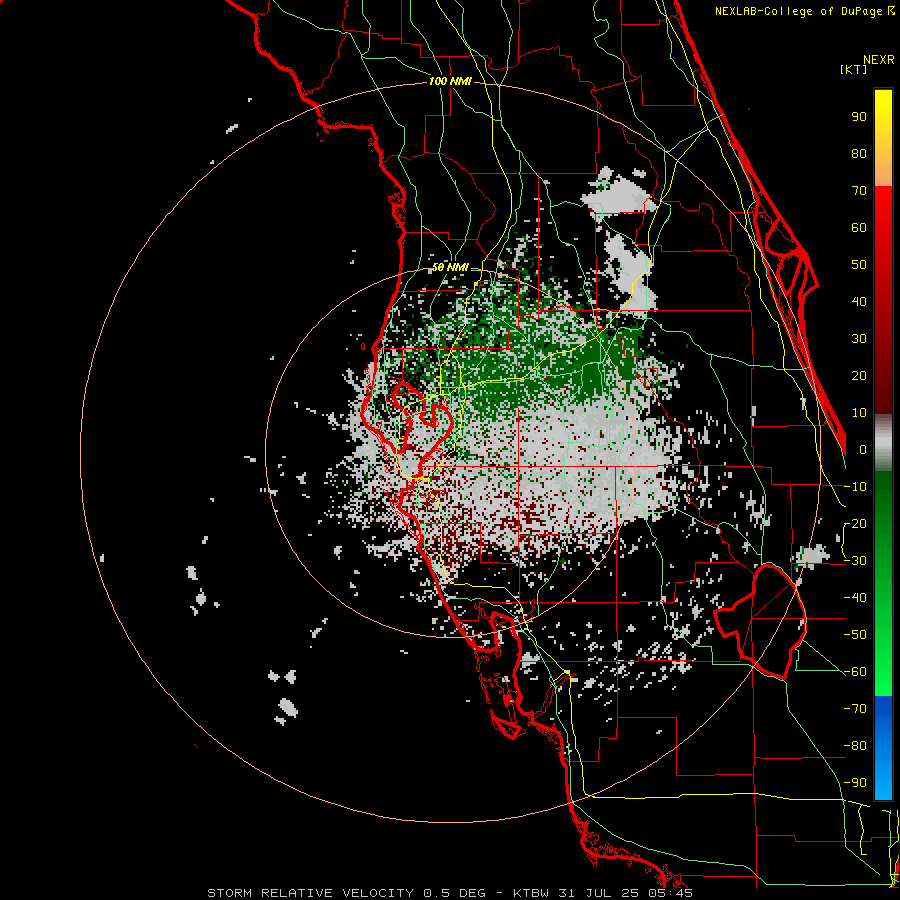Pick the light blue segment near -90
The height and width of the screenshot is (900, 900).
click(883, 781)
